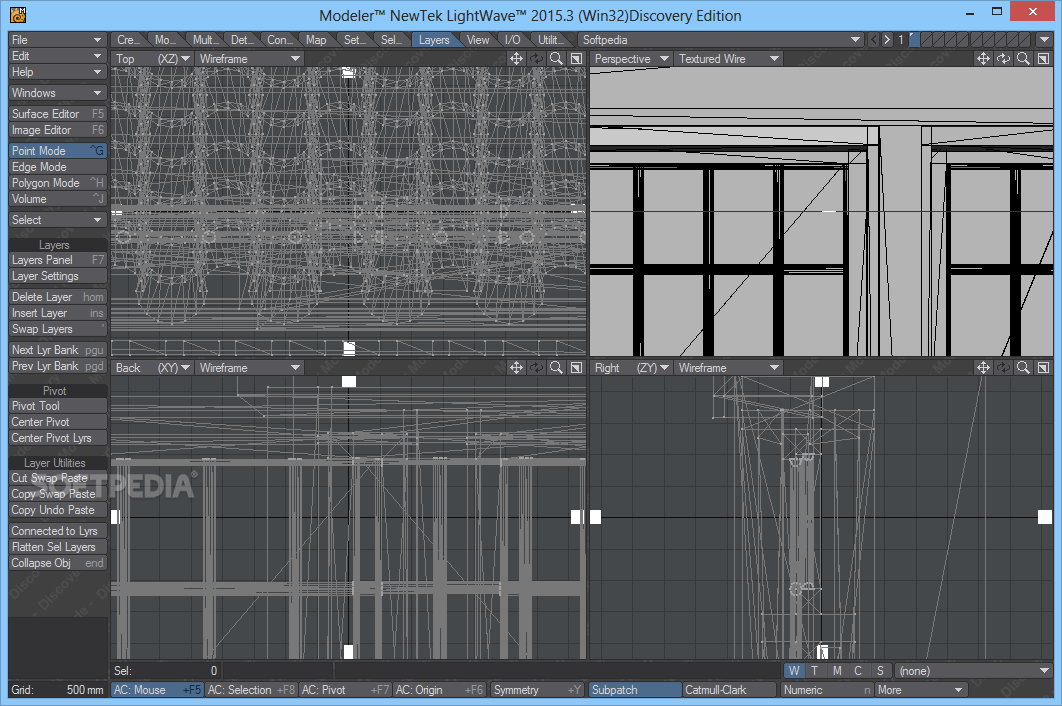Open the (none) vertex map dropdown

[974, 671]
